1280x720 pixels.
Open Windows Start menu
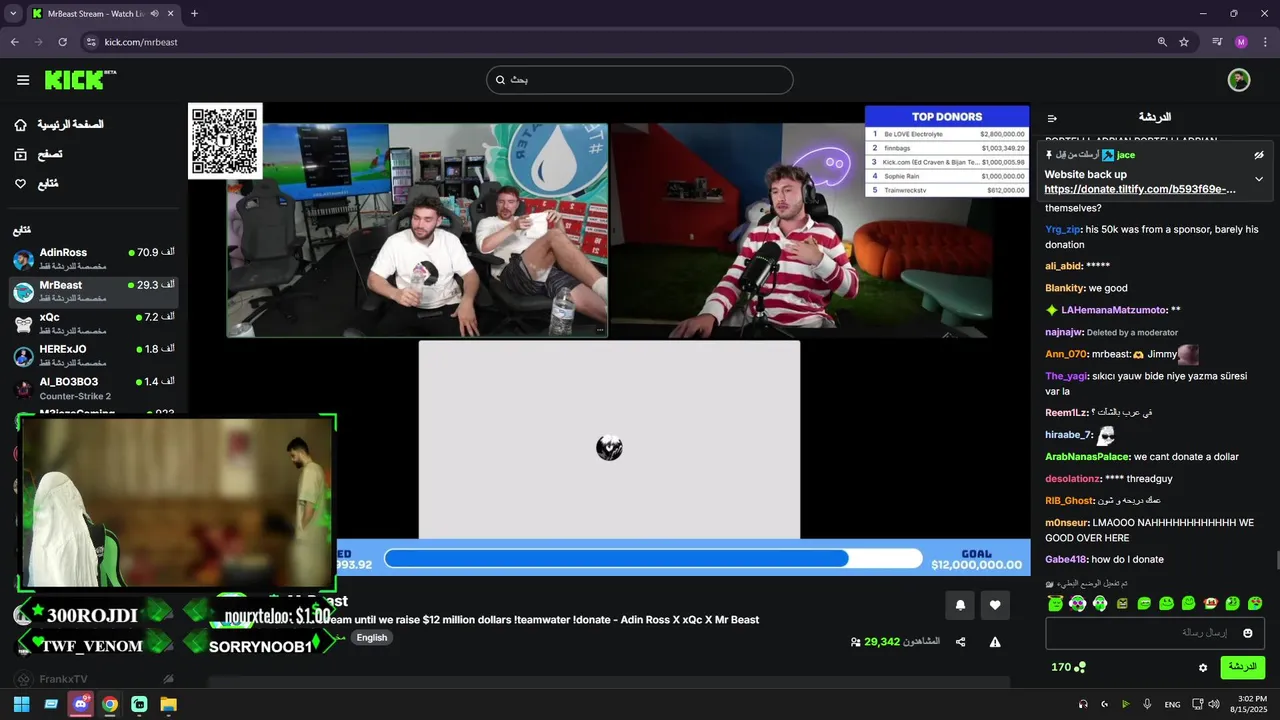point(21,704)
